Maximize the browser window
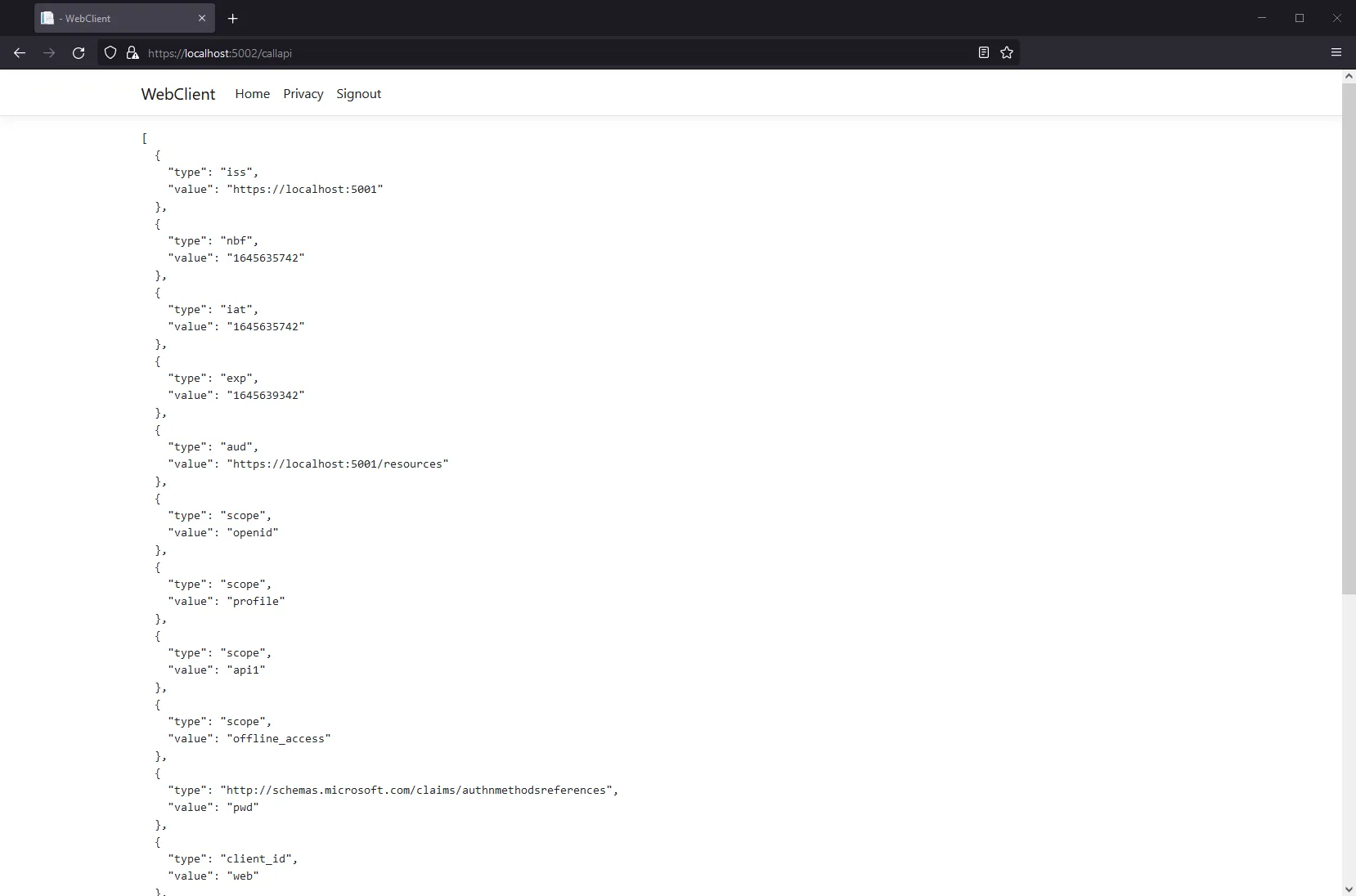 1300,18
